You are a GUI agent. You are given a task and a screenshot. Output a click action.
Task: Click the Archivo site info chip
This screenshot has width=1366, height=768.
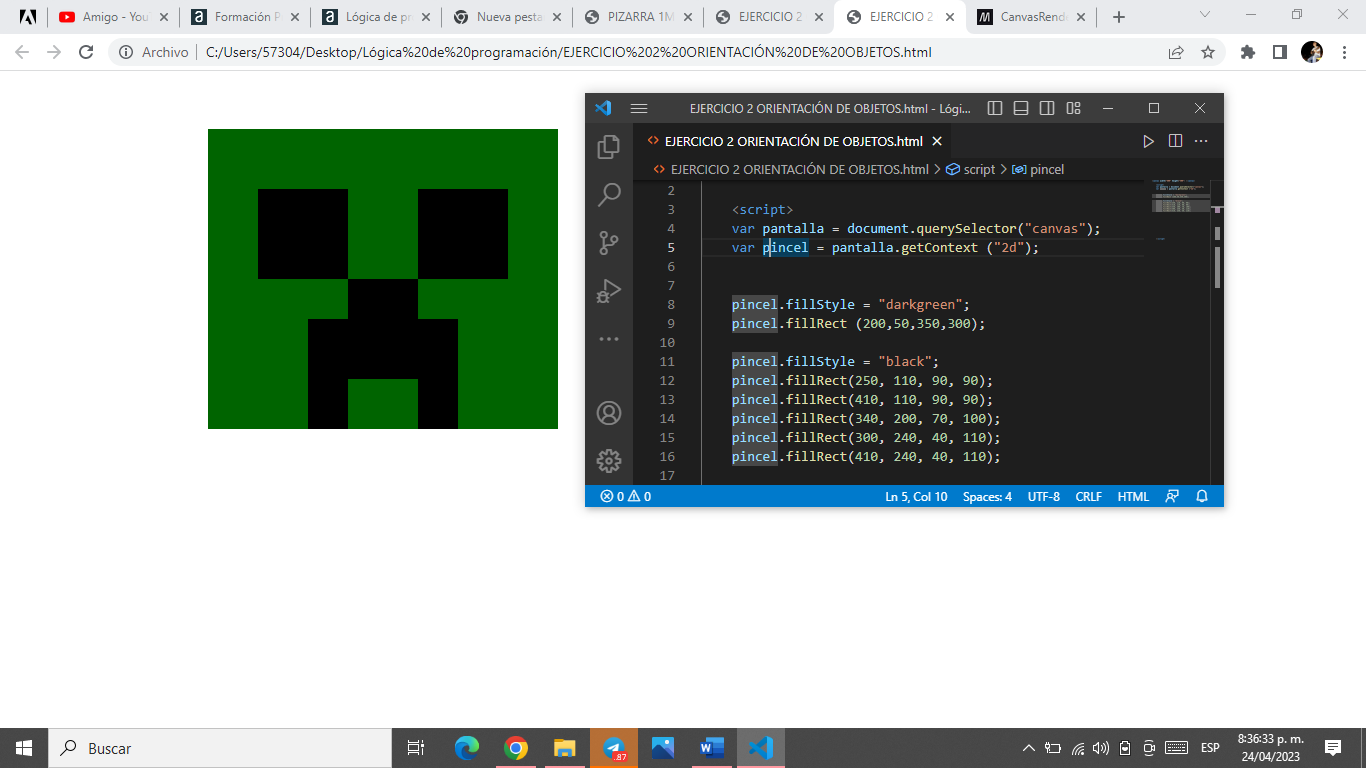tap(153, 52)
